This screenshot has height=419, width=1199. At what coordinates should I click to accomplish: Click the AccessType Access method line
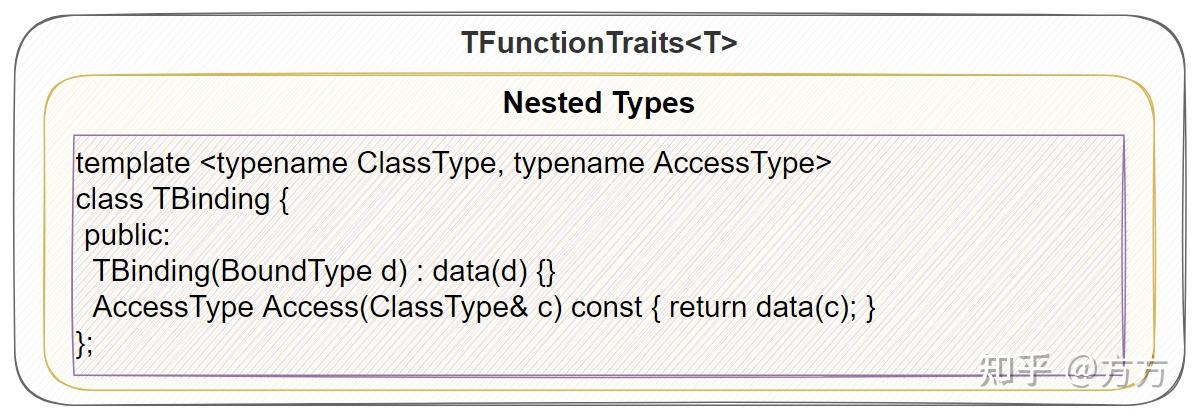pos(484,307)
